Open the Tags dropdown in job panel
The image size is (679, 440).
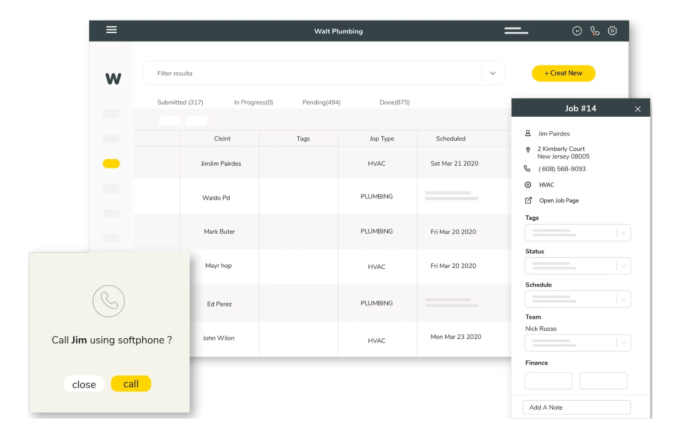pos(622,233)
